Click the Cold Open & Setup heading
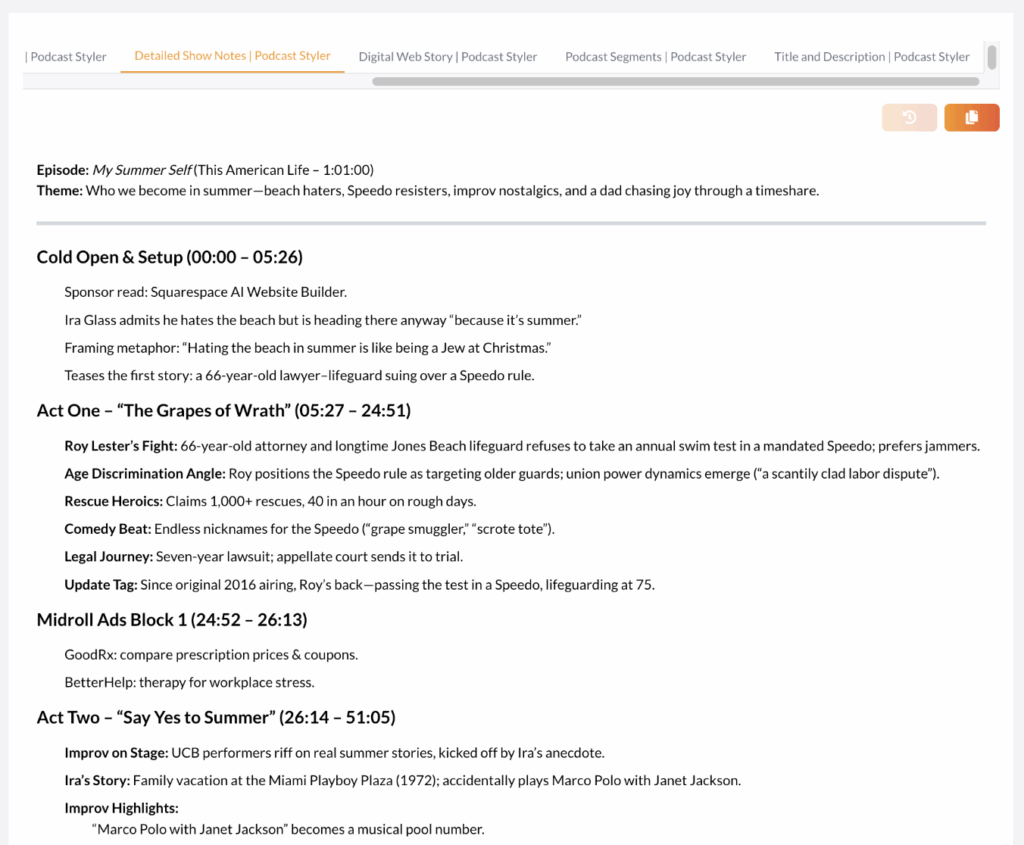 pos(169,257)
